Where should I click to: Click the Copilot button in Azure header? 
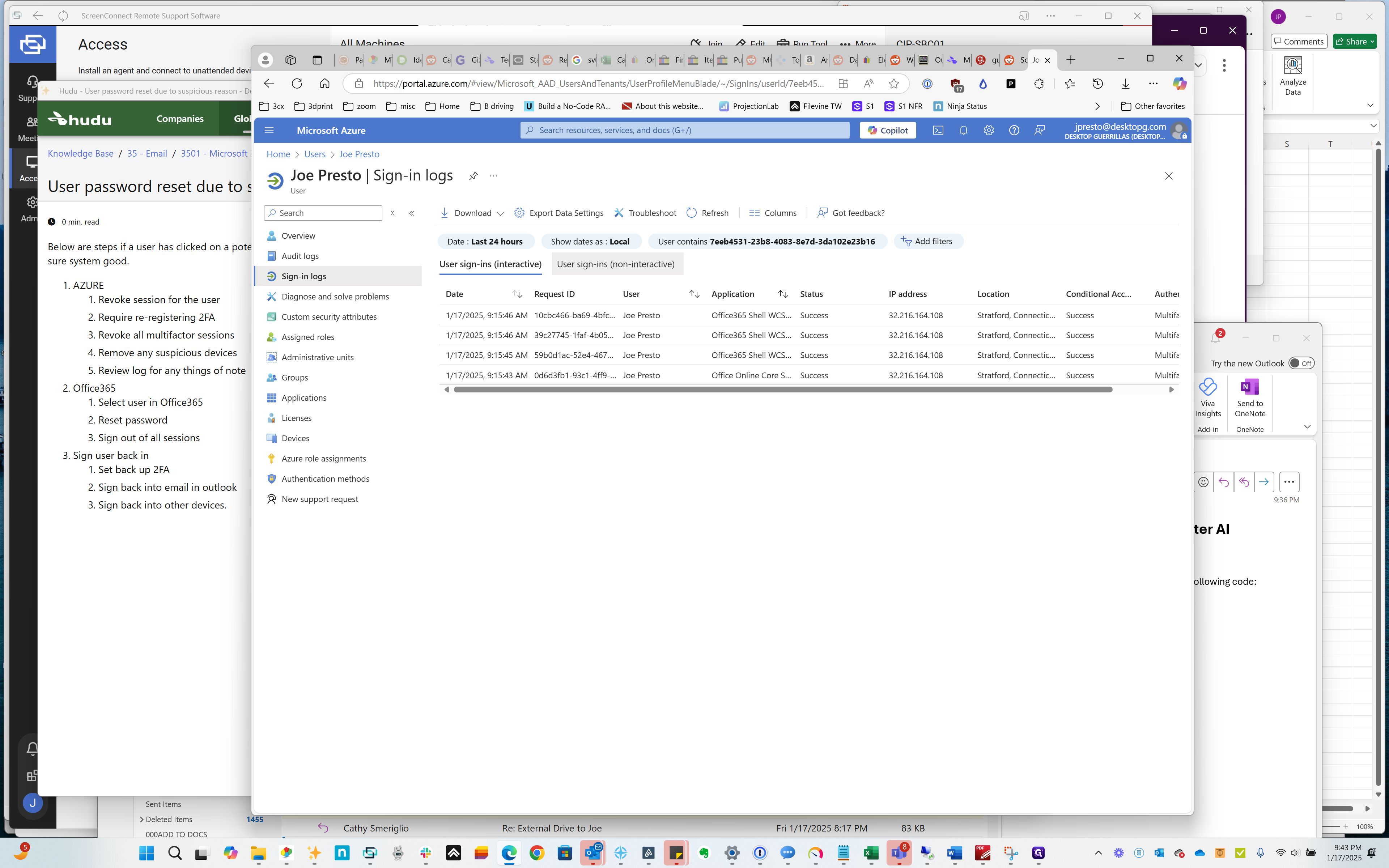[x=887, y=130]
